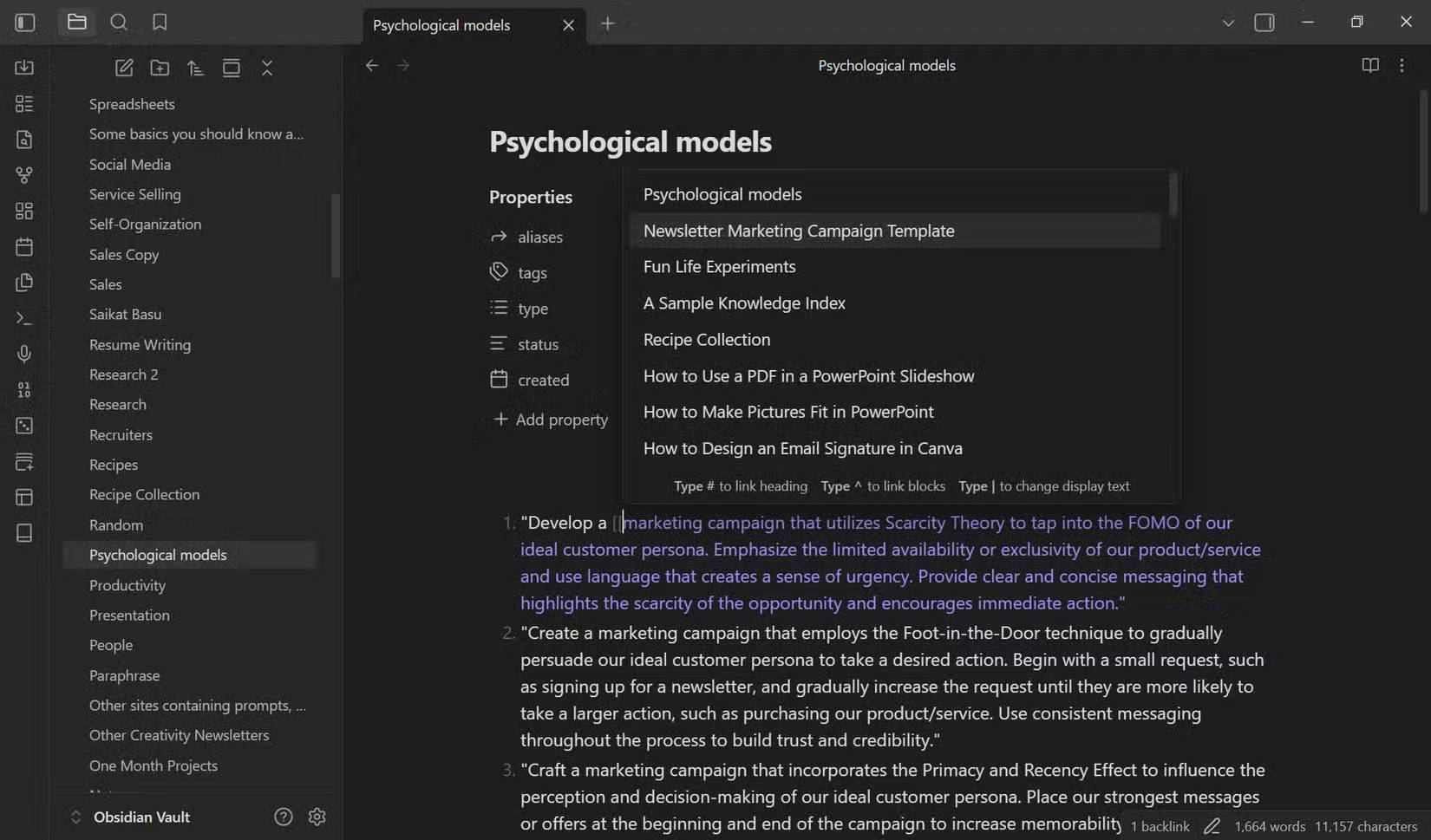Screen dimensions: 1431x840
Task: Open the command palette icon
Action: 24,318
